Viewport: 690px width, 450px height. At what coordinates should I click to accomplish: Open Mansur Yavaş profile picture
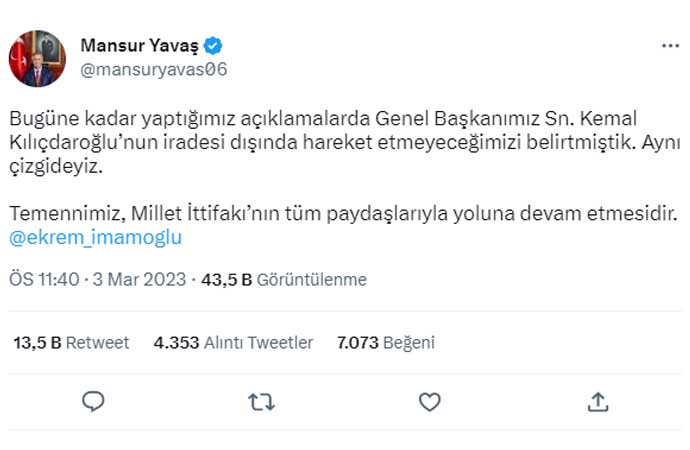37,58
